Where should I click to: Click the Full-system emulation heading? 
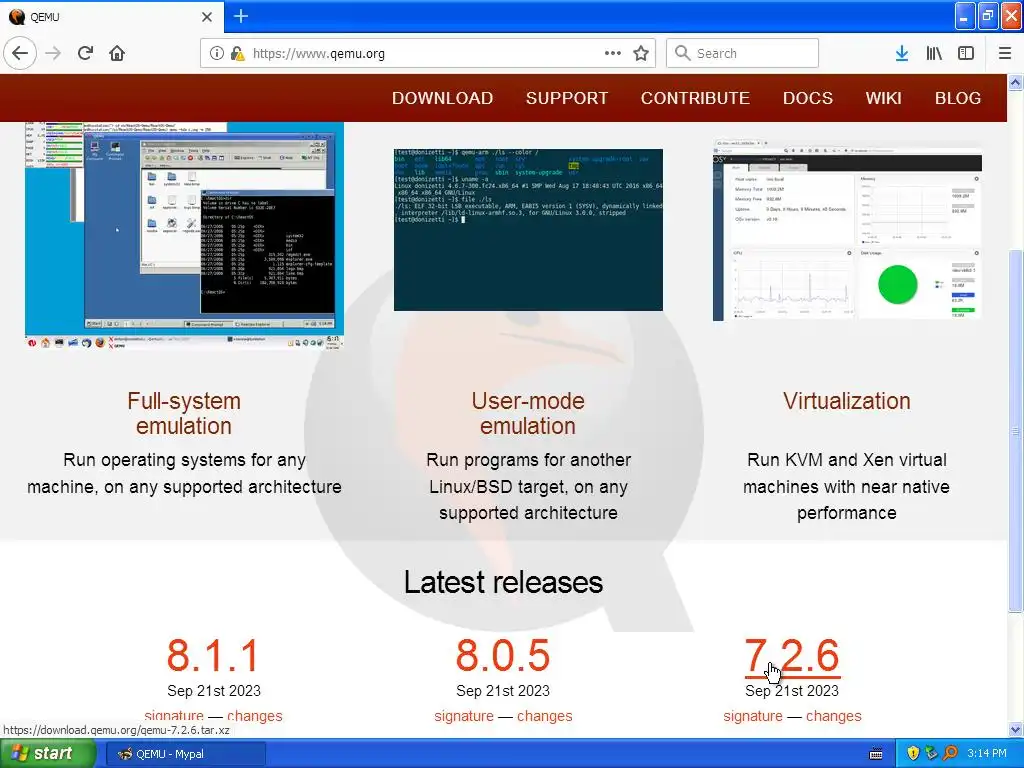184,413
